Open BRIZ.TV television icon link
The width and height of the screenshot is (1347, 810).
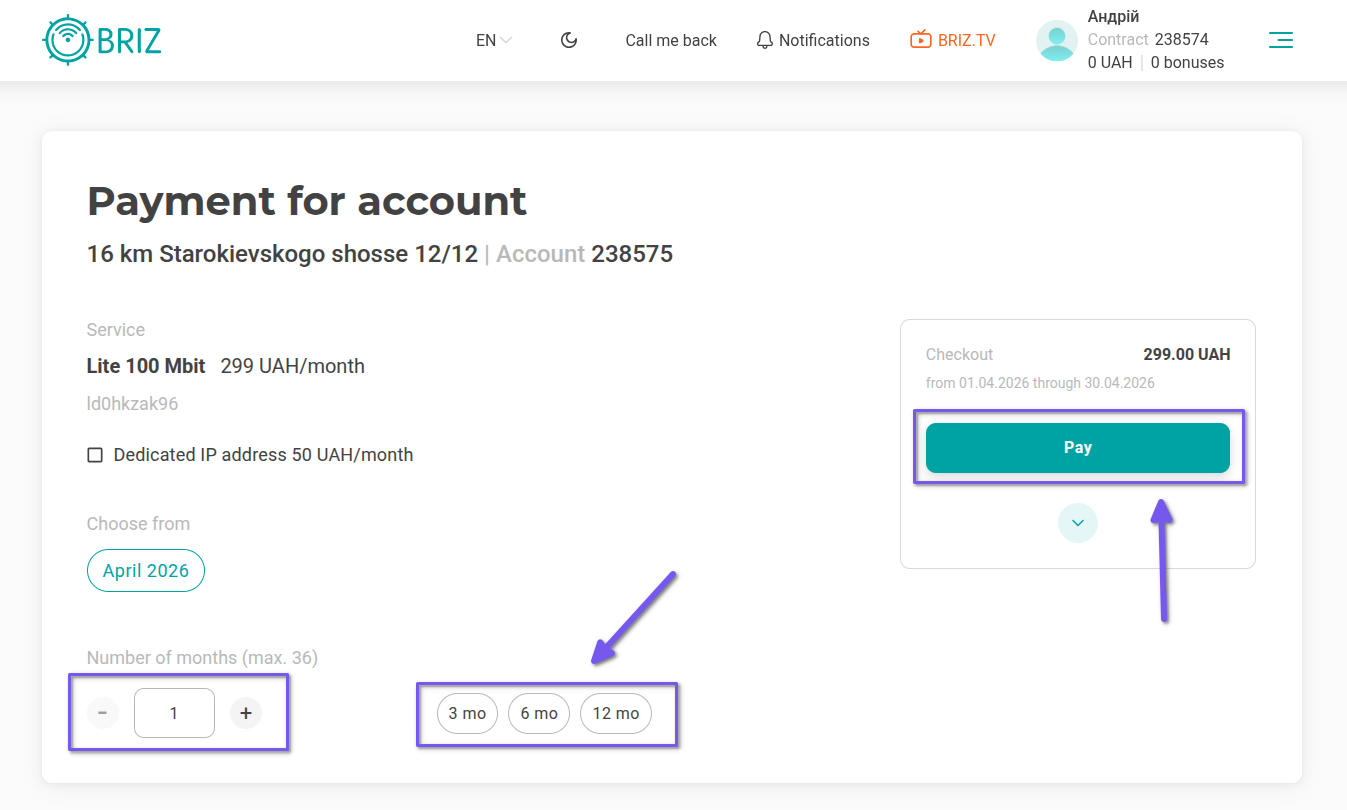pyautogui.click(x=920, y=40)
